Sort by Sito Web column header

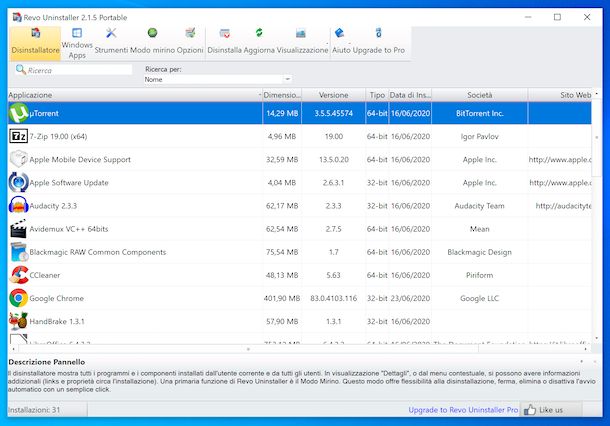pos(559,95)
